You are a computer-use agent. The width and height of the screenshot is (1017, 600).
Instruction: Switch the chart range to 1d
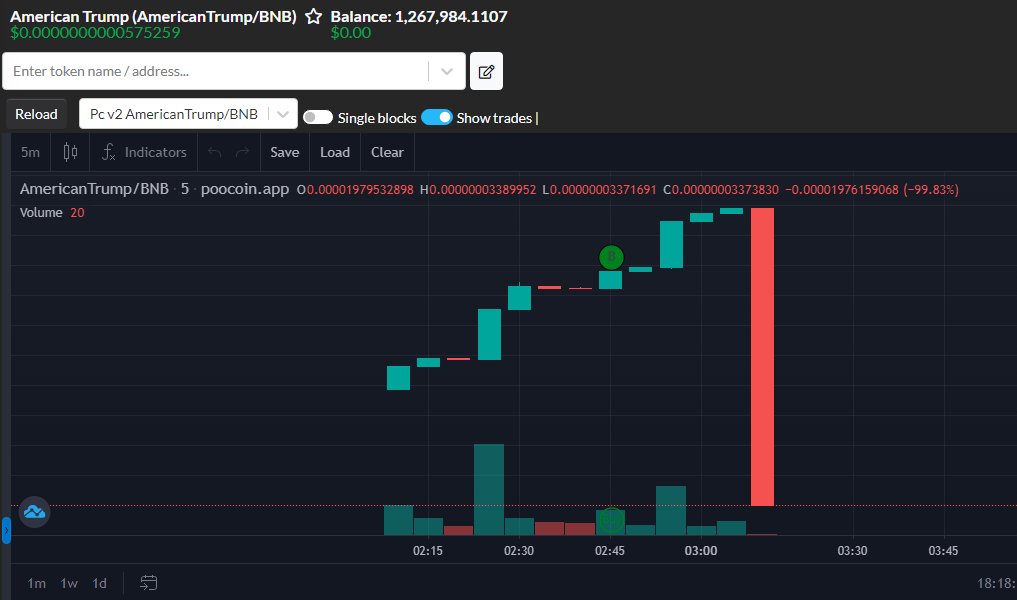tap(99, 582)
